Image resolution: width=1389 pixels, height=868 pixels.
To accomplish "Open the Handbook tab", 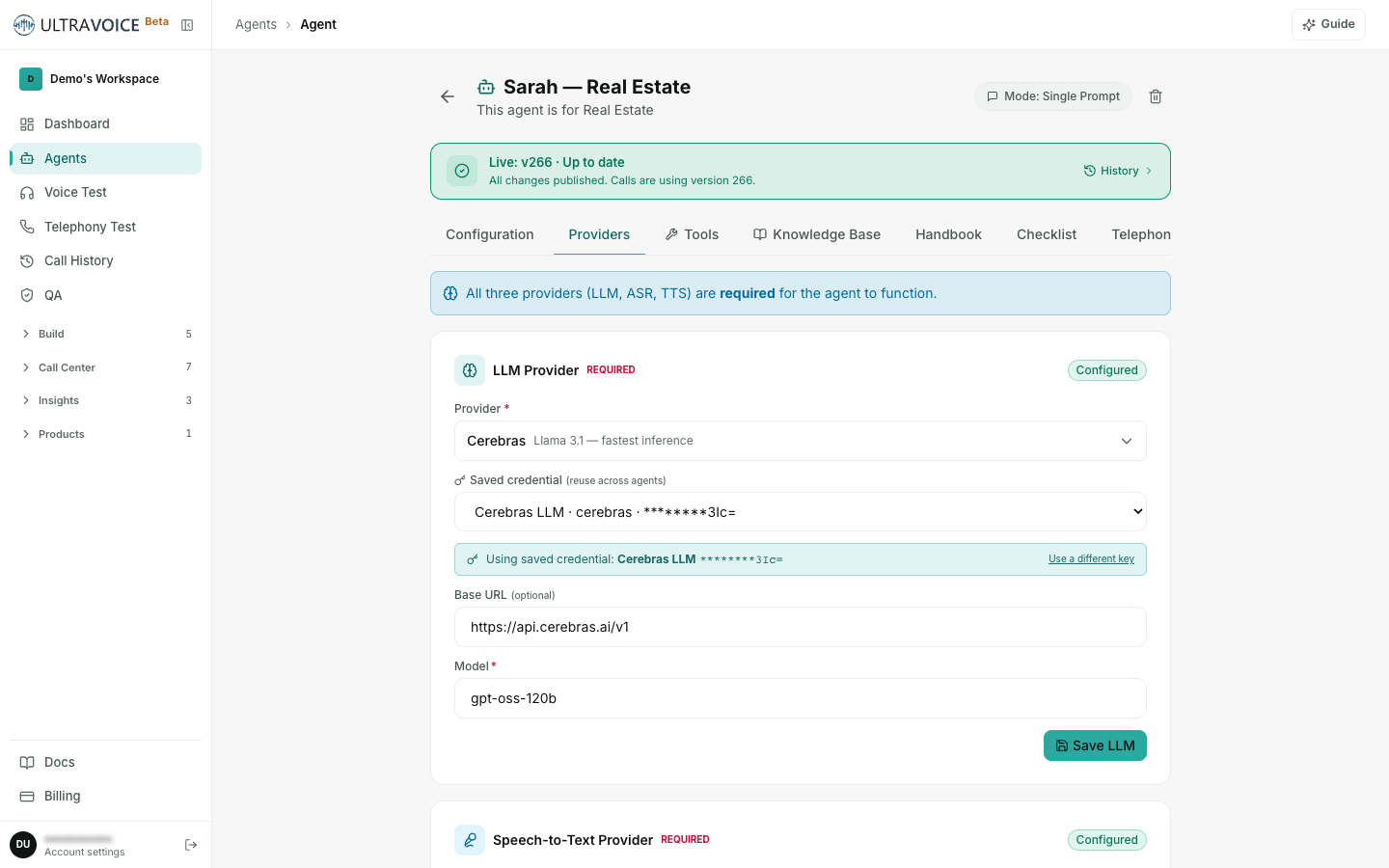I will click(x=948, y=234).
